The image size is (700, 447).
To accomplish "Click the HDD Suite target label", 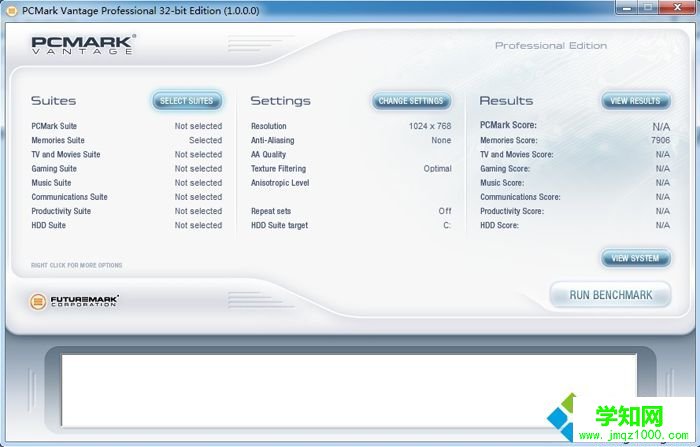I will [279, 226].
